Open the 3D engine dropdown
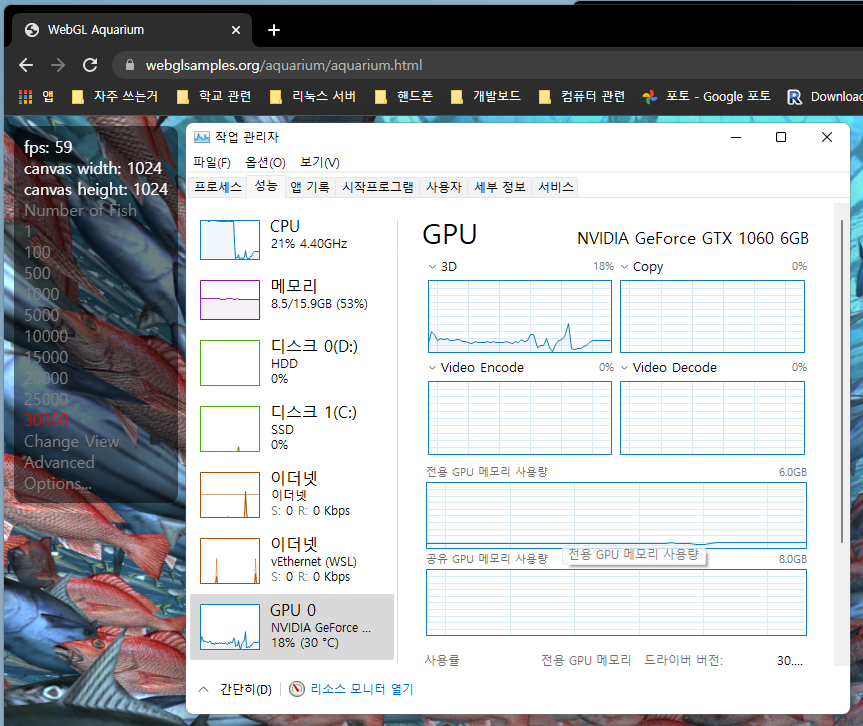 pyautogui.click(x=432, y=266)
